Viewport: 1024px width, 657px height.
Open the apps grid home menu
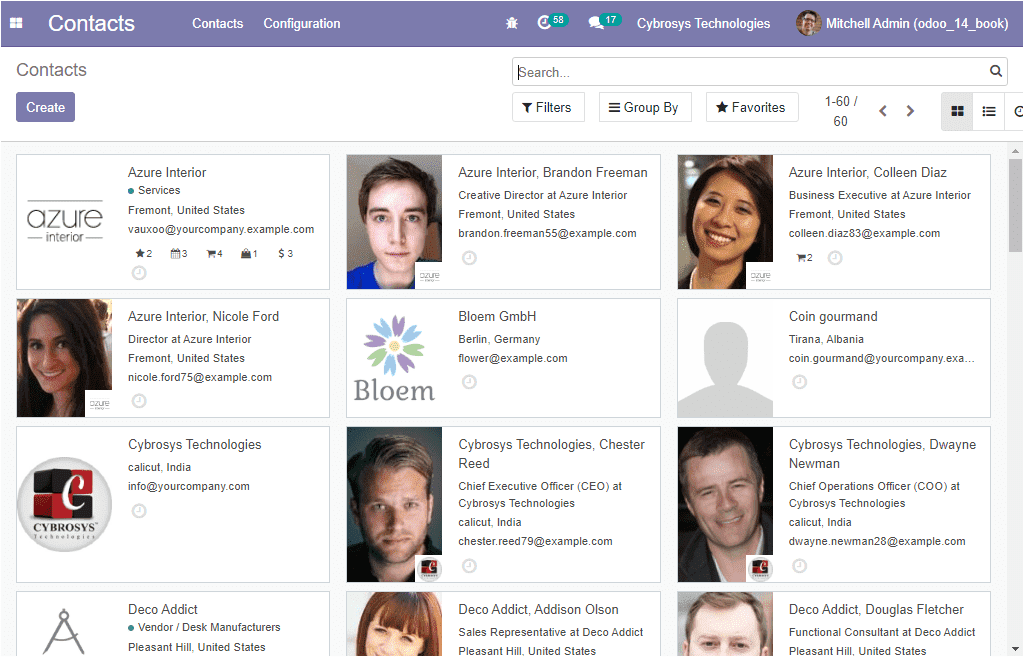16,23
